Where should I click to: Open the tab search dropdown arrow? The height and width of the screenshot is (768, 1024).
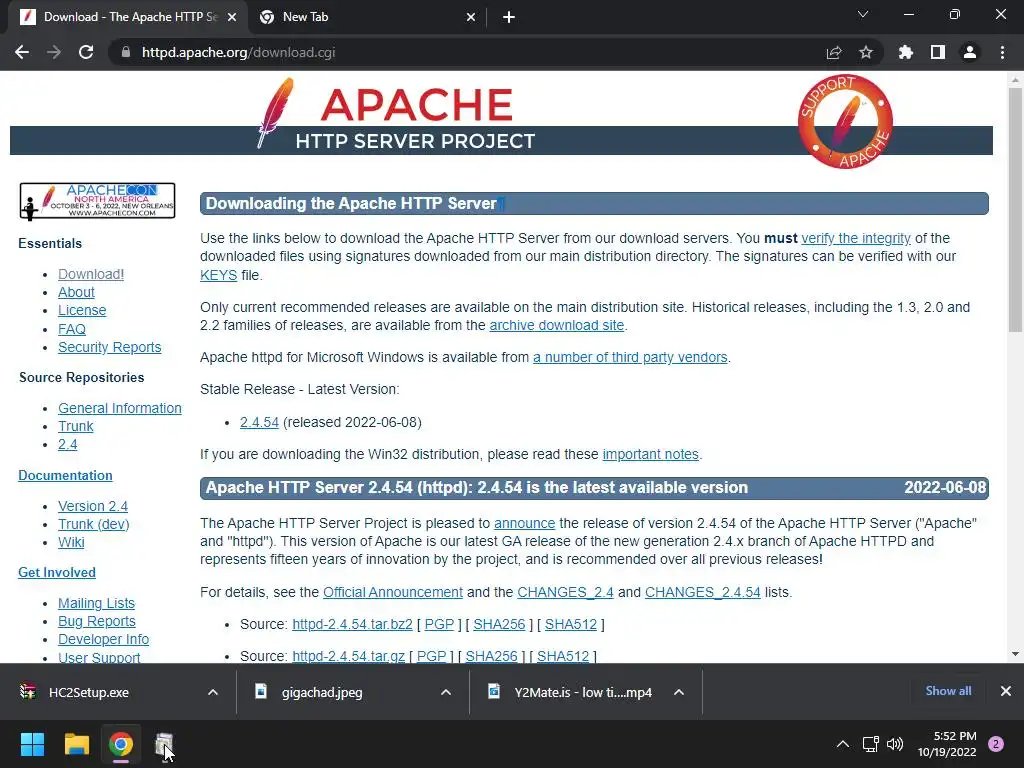[863, 14]
